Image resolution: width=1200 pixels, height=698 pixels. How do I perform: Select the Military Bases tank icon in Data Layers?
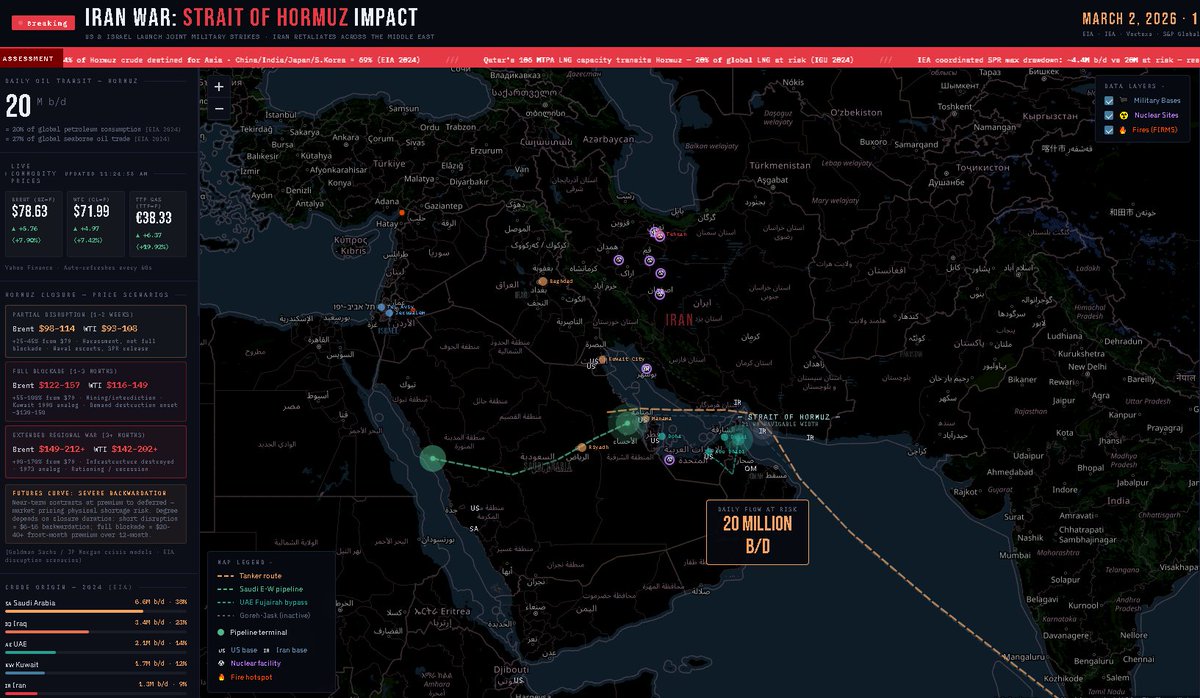[x=1122, y=99]
